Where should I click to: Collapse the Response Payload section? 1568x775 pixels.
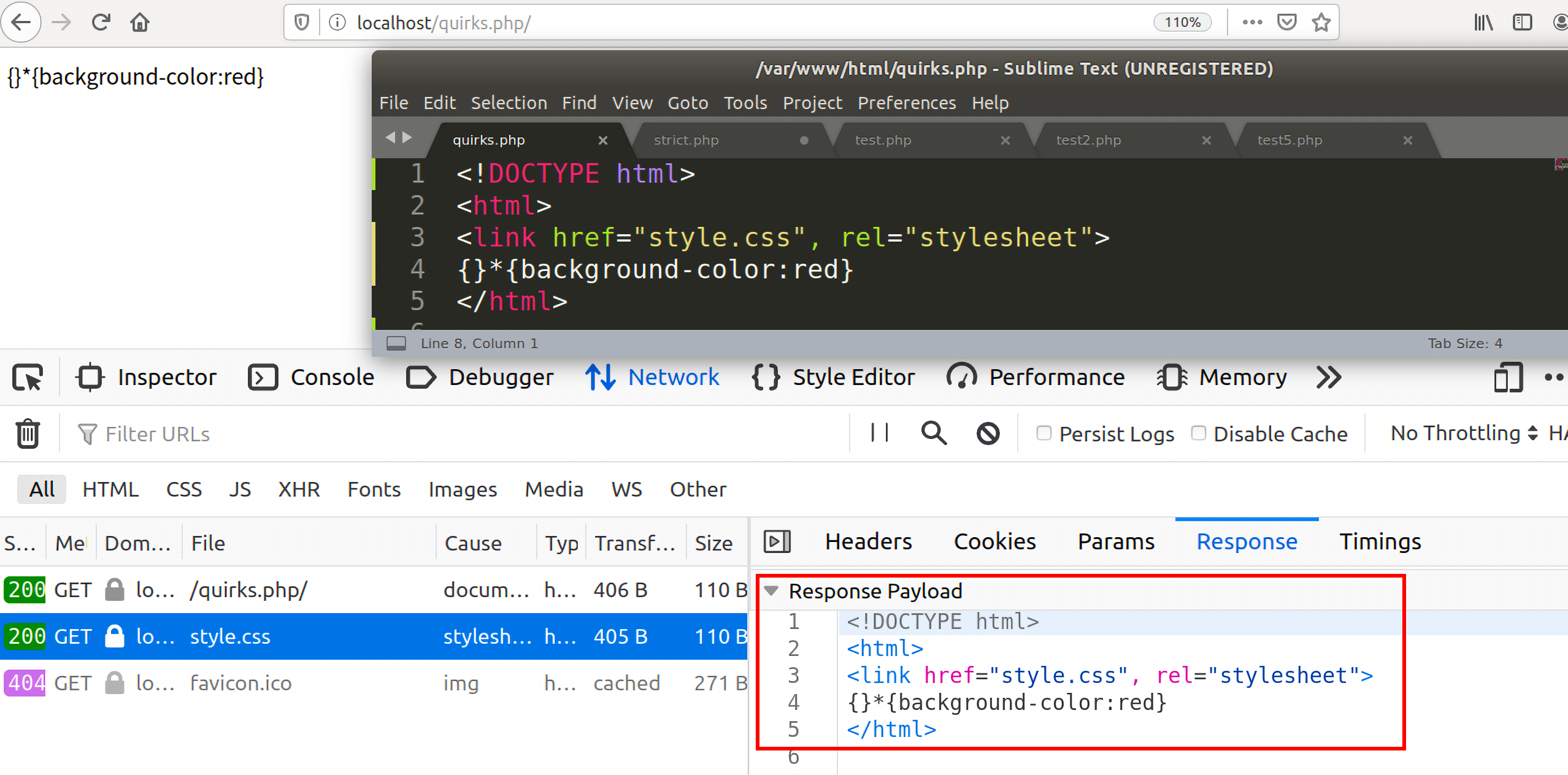772,590
